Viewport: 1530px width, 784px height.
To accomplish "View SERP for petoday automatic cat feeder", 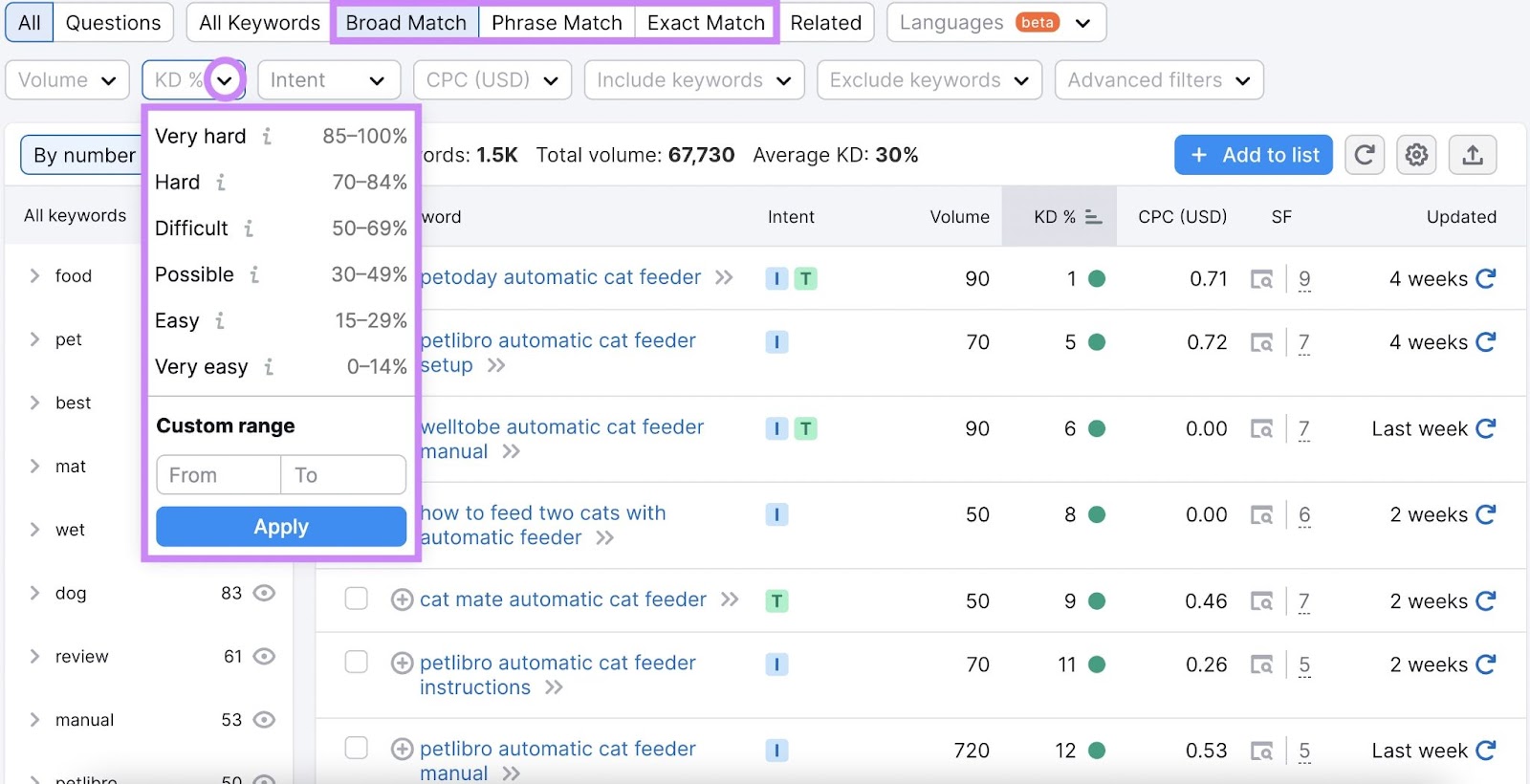I will pos(1262,279).
